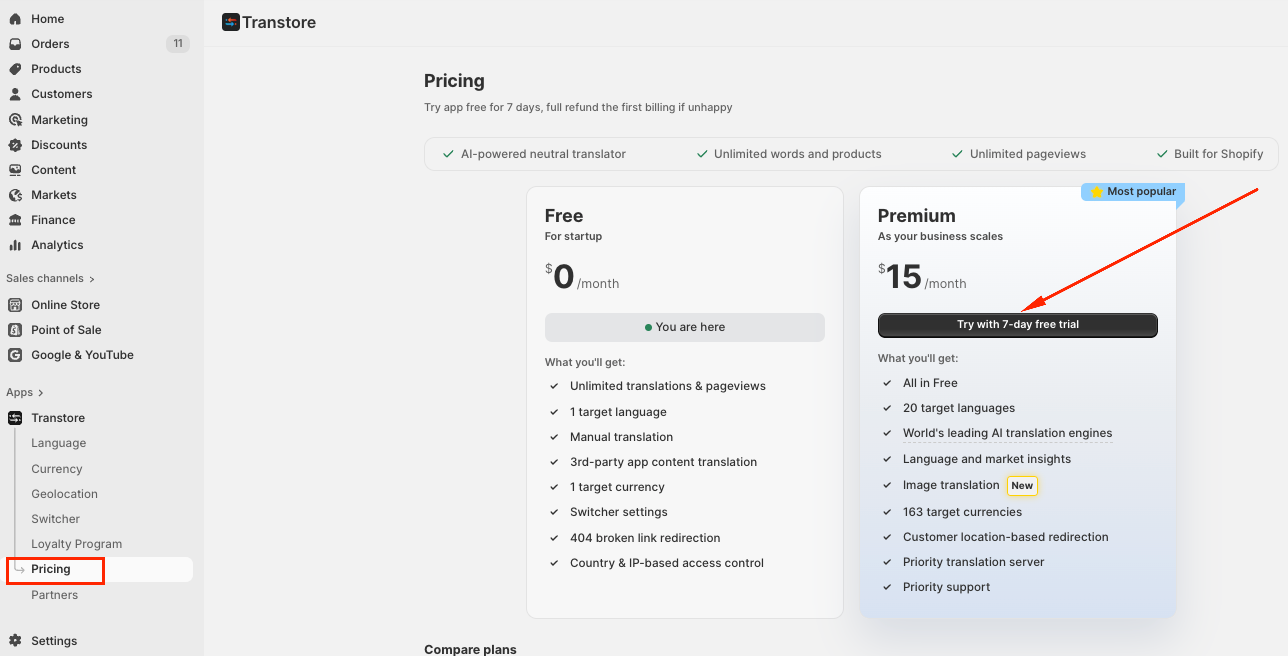This screenshot has width=1288, height=656.
Task: Click the Products tag icon
Action: (15, 69)
